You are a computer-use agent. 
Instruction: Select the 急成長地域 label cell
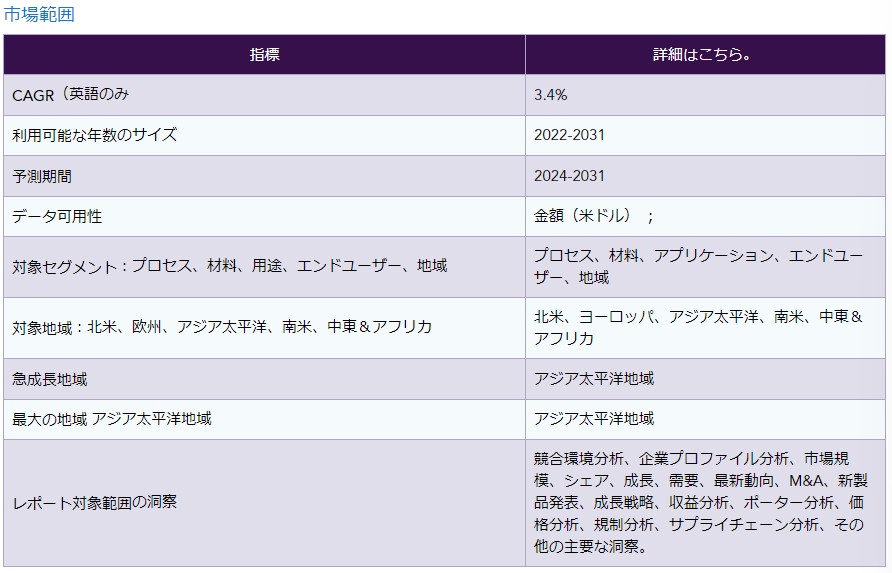pos(50,379)
